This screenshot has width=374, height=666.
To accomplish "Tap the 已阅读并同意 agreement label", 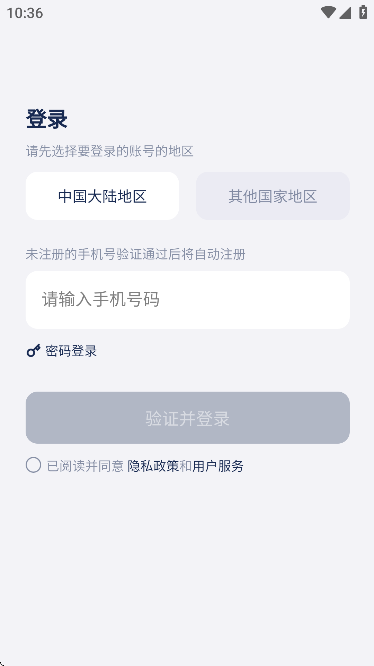I will 85,466.
